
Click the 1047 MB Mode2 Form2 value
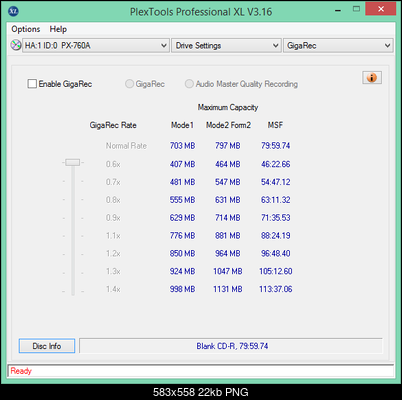click(228, 271)
